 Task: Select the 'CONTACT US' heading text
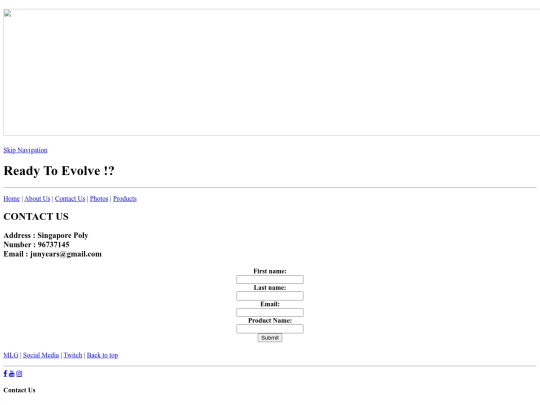coord(36,217)
